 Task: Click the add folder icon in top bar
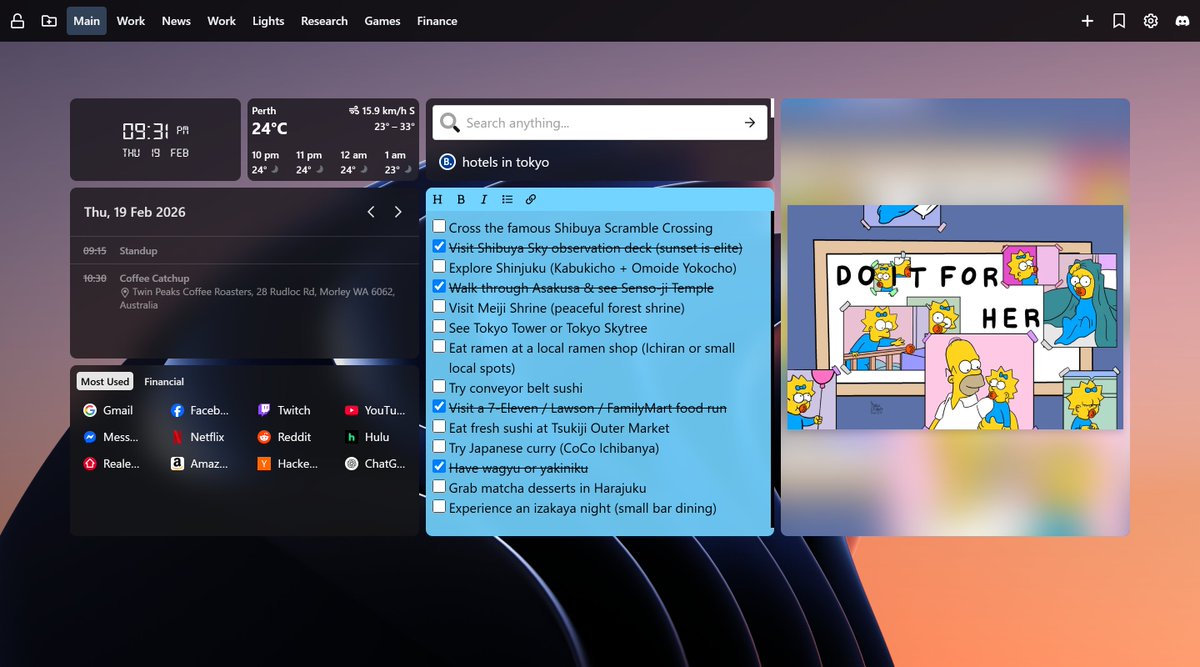(49, 21)
